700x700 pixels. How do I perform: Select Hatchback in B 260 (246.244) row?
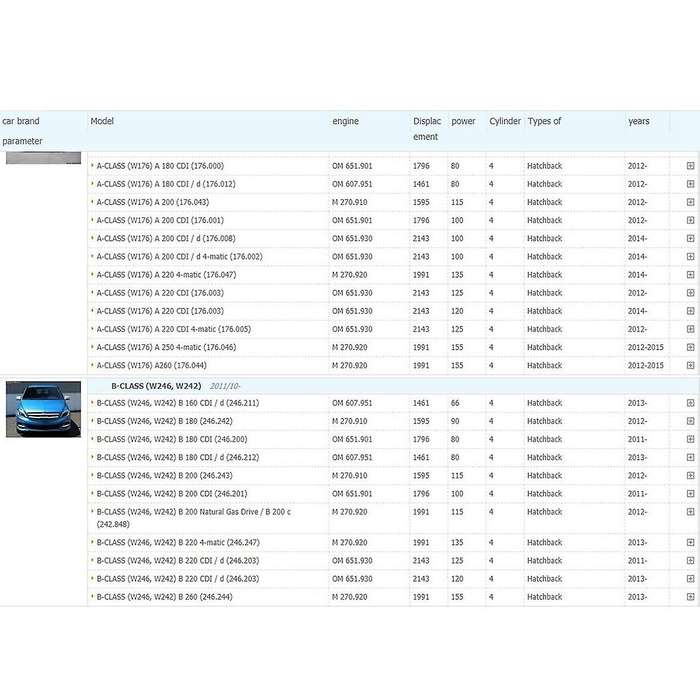coord(545,597)
